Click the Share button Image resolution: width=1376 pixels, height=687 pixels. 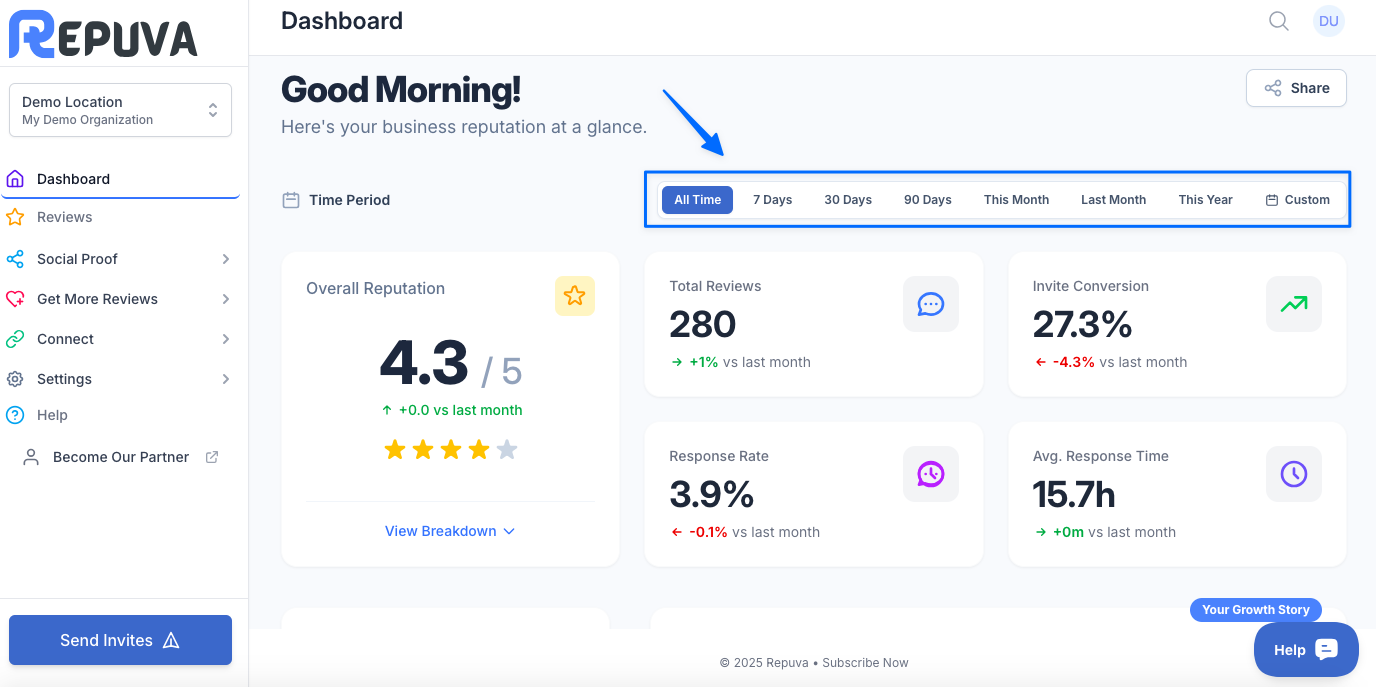[x=1296, y=88]
